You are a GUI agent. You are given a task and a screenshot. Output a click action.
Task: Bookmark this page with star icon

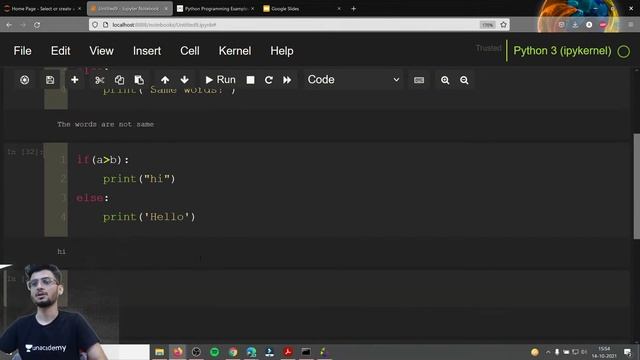pyautogui.click(x=503, y=25)
